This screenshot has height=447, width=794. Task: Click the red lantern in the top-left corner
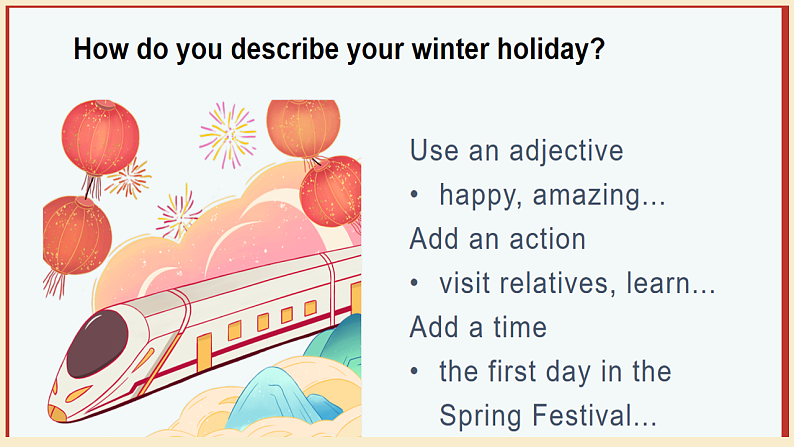coord(99,138)
